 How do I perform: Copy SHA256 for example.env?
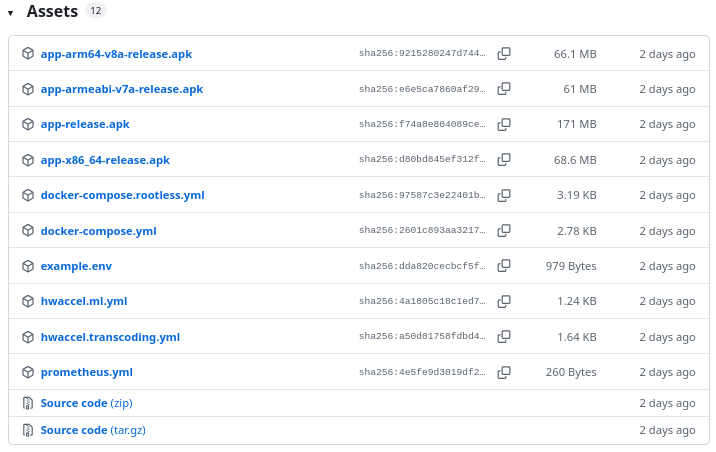pyautogui.click(x=504, y=266)
